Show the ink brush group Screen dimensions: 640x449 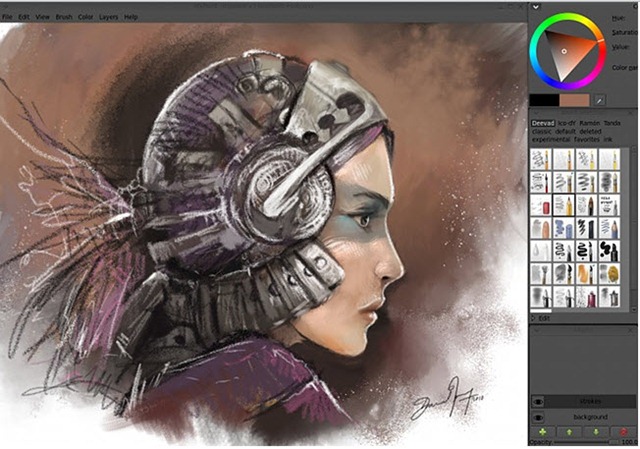tap(608, 140)
